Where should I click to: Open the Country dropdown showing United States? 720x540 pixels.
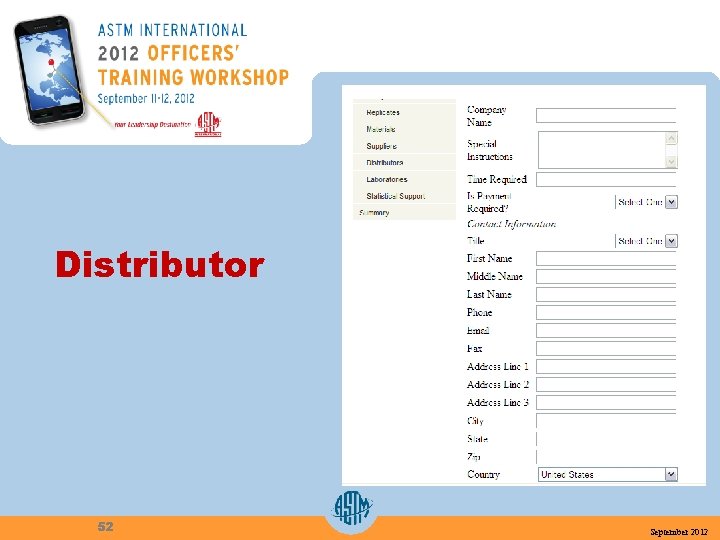(608, 474)
